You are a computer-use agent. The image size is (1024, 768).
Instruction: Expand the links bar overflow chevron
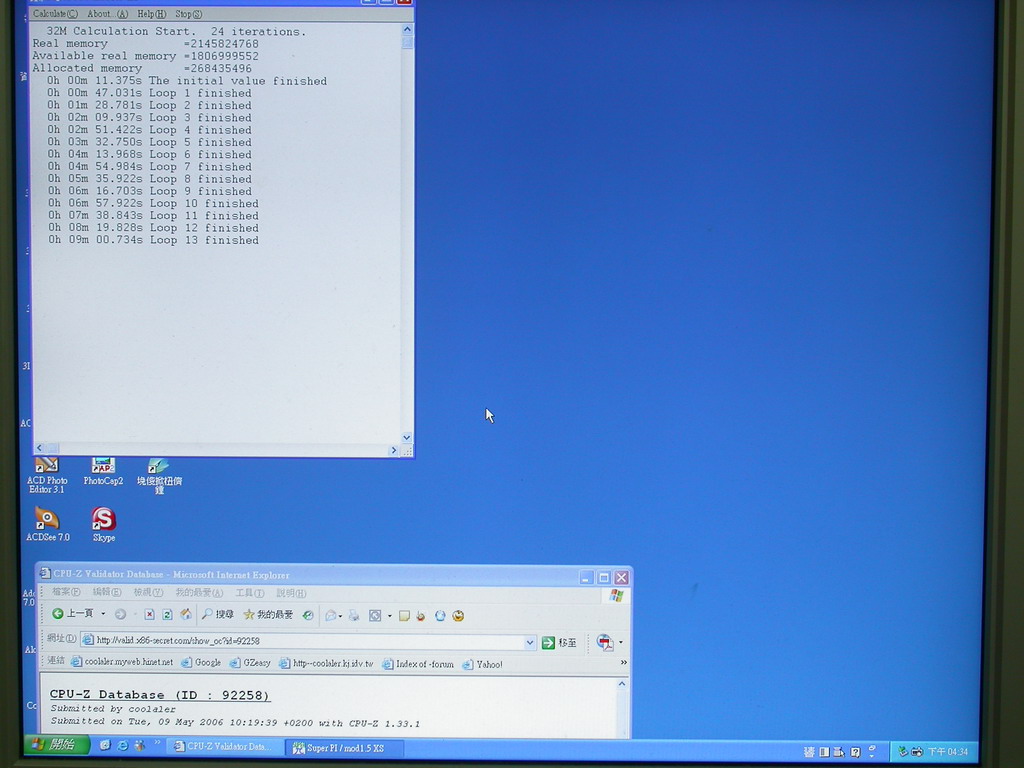624,663
